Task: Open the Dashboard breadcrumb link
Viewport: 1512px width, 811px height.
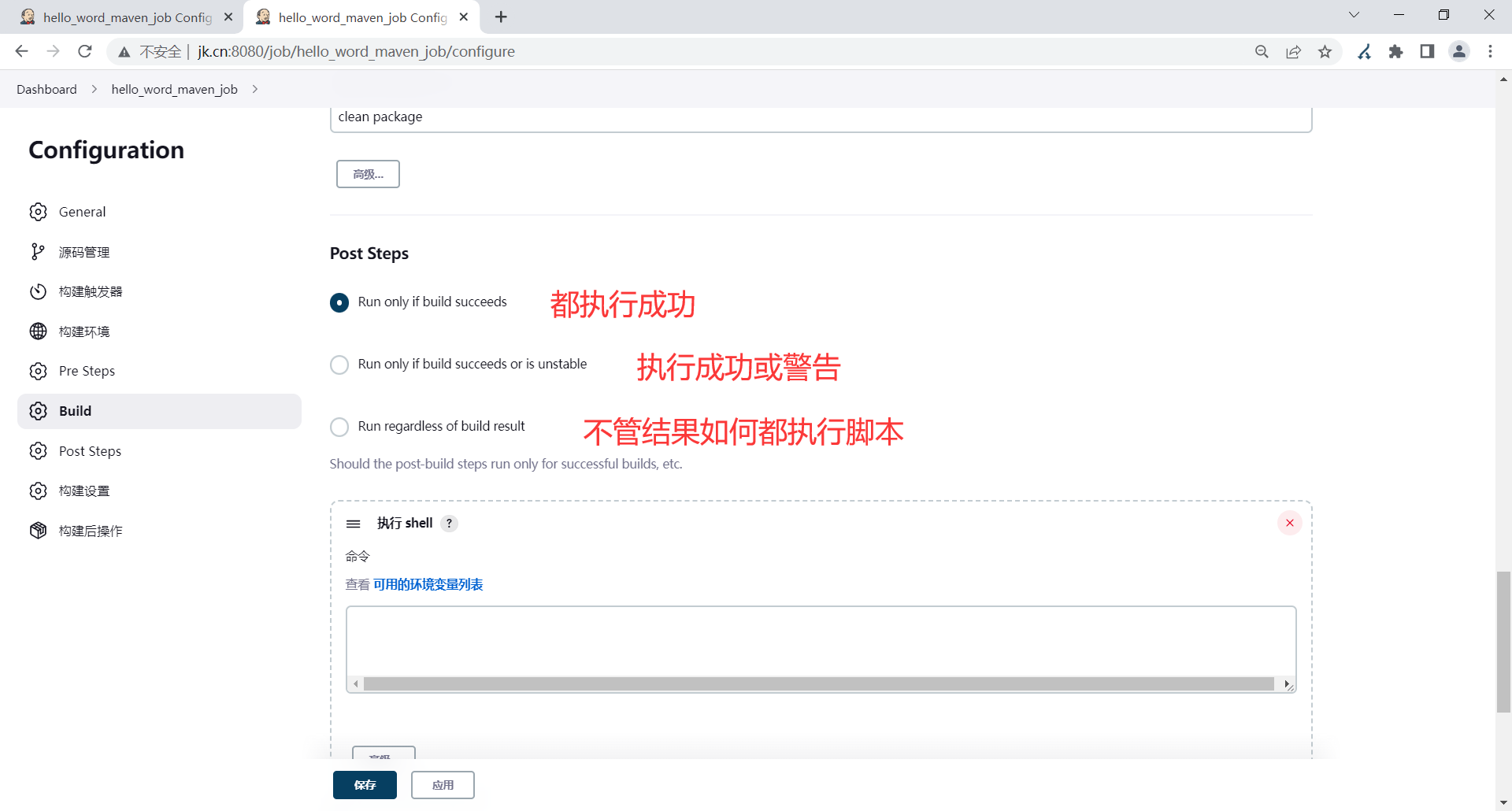Action: click(x=46, y=89)
